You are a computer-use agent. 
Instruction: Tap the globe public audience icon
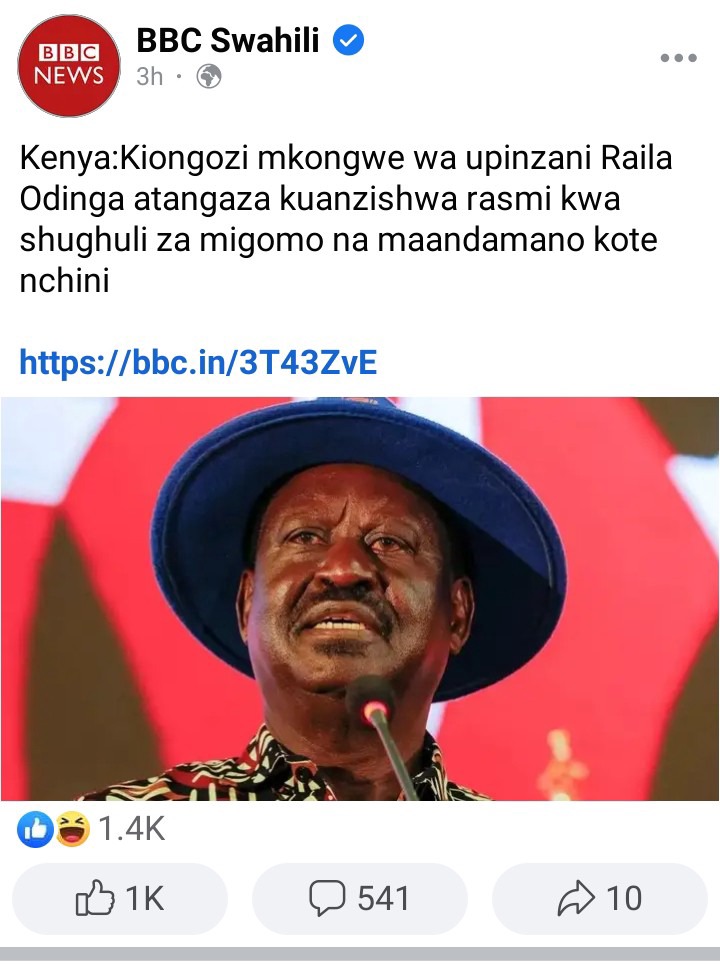[209, 77]
